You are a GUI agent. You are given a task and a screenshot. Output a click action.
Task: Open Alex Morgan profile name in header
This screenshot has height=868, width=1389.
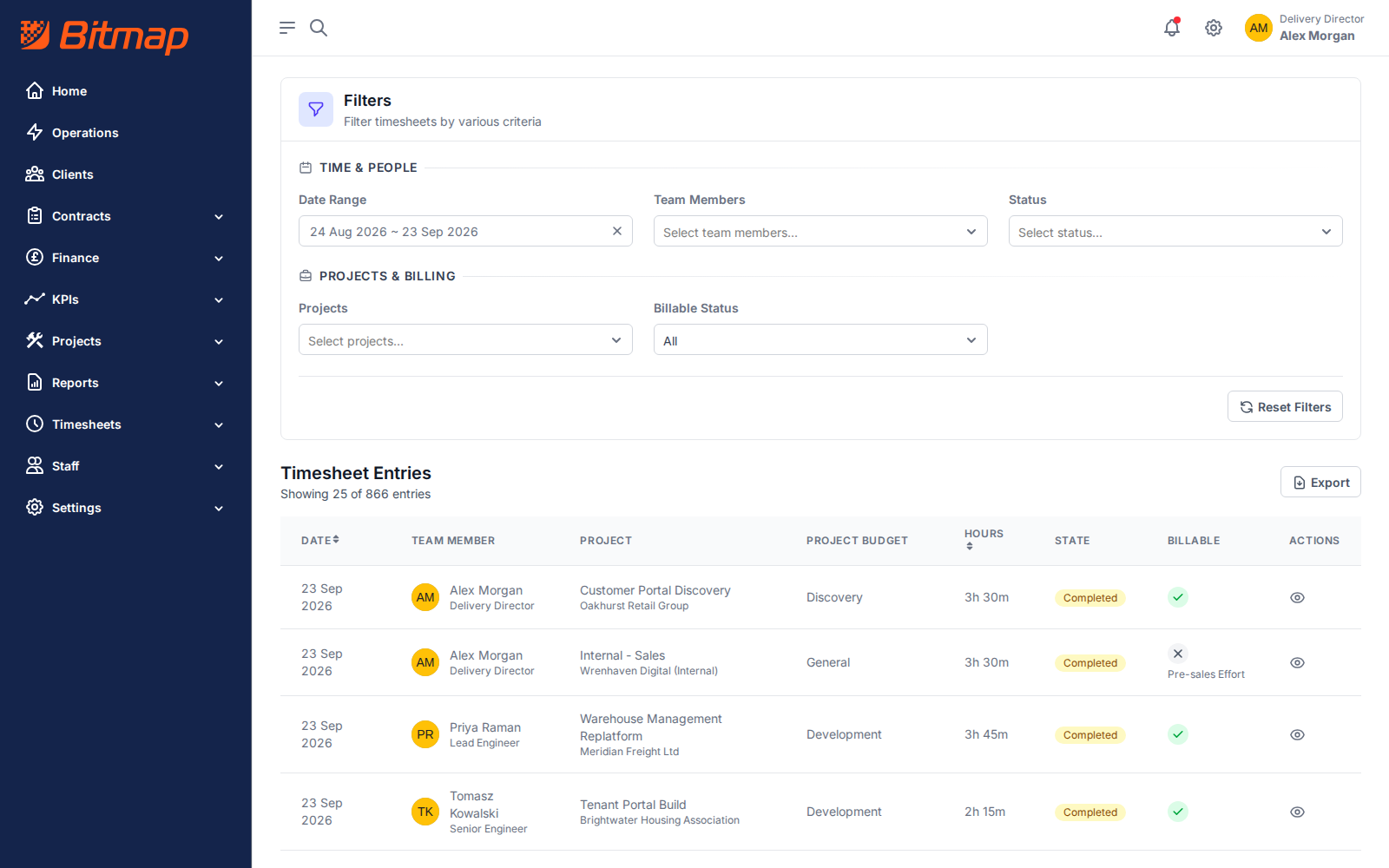tap(1317, 36)
